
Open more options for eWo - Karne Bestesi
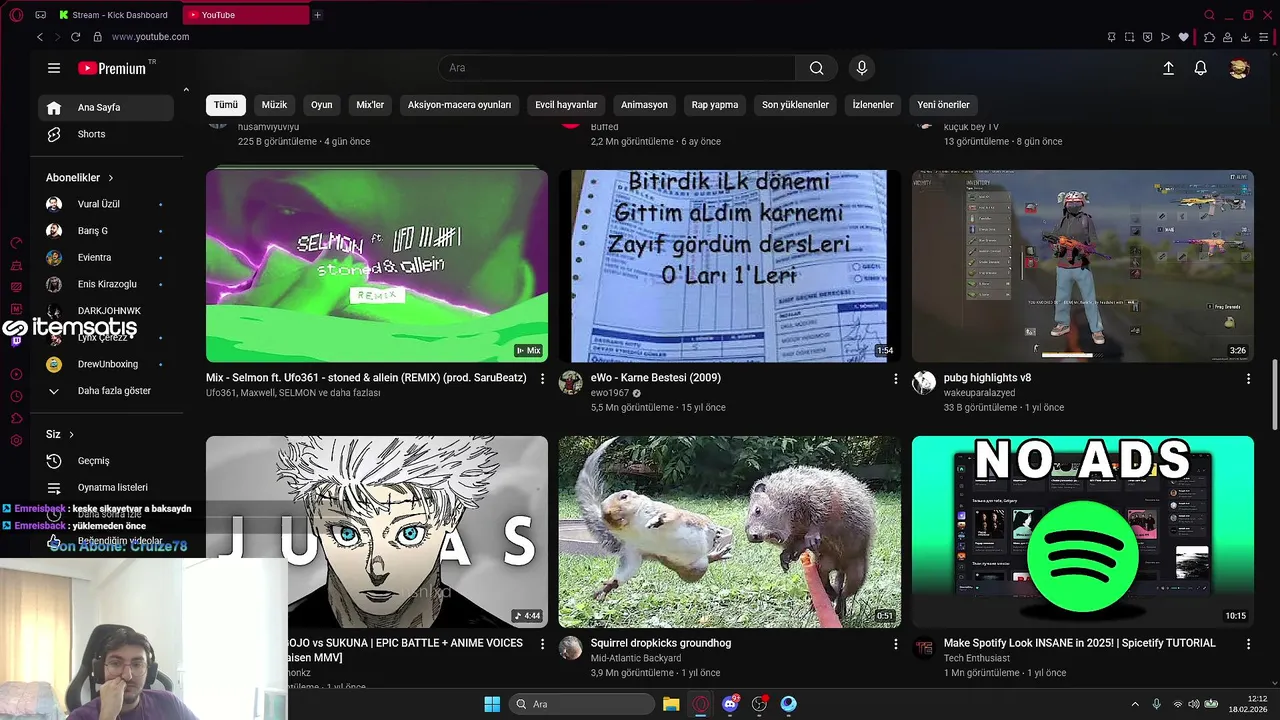896,379
